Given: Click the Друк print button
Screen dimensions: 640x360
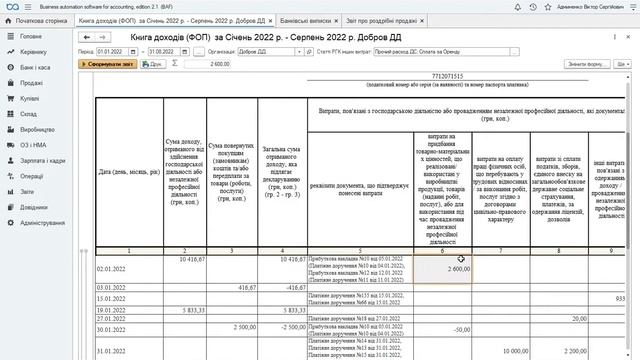Looking at the screenshot, I should click(x=153, y=64).
